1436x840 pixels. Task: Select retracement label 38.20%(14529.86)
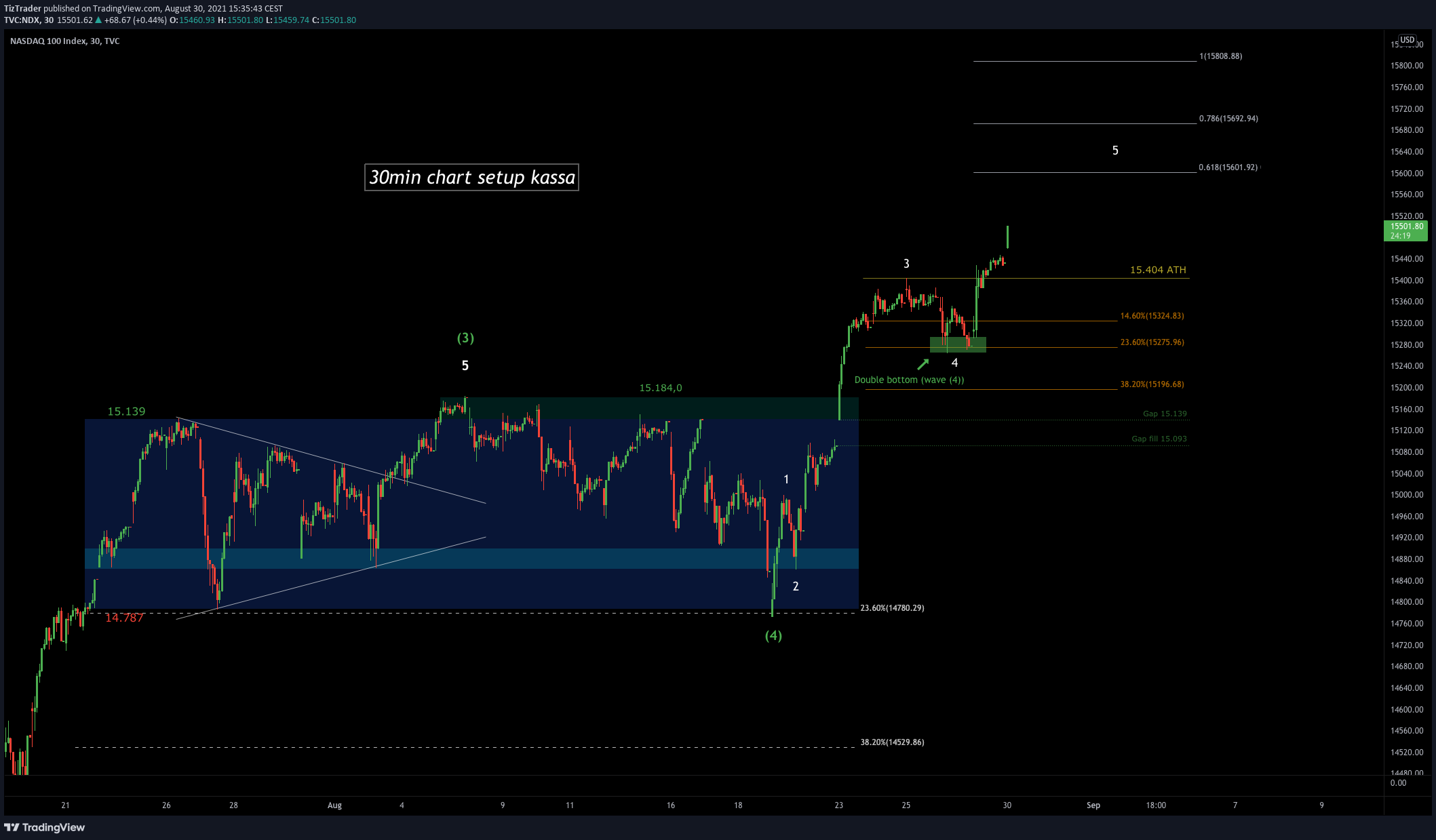pyautogui.click(x=892, y=742)
